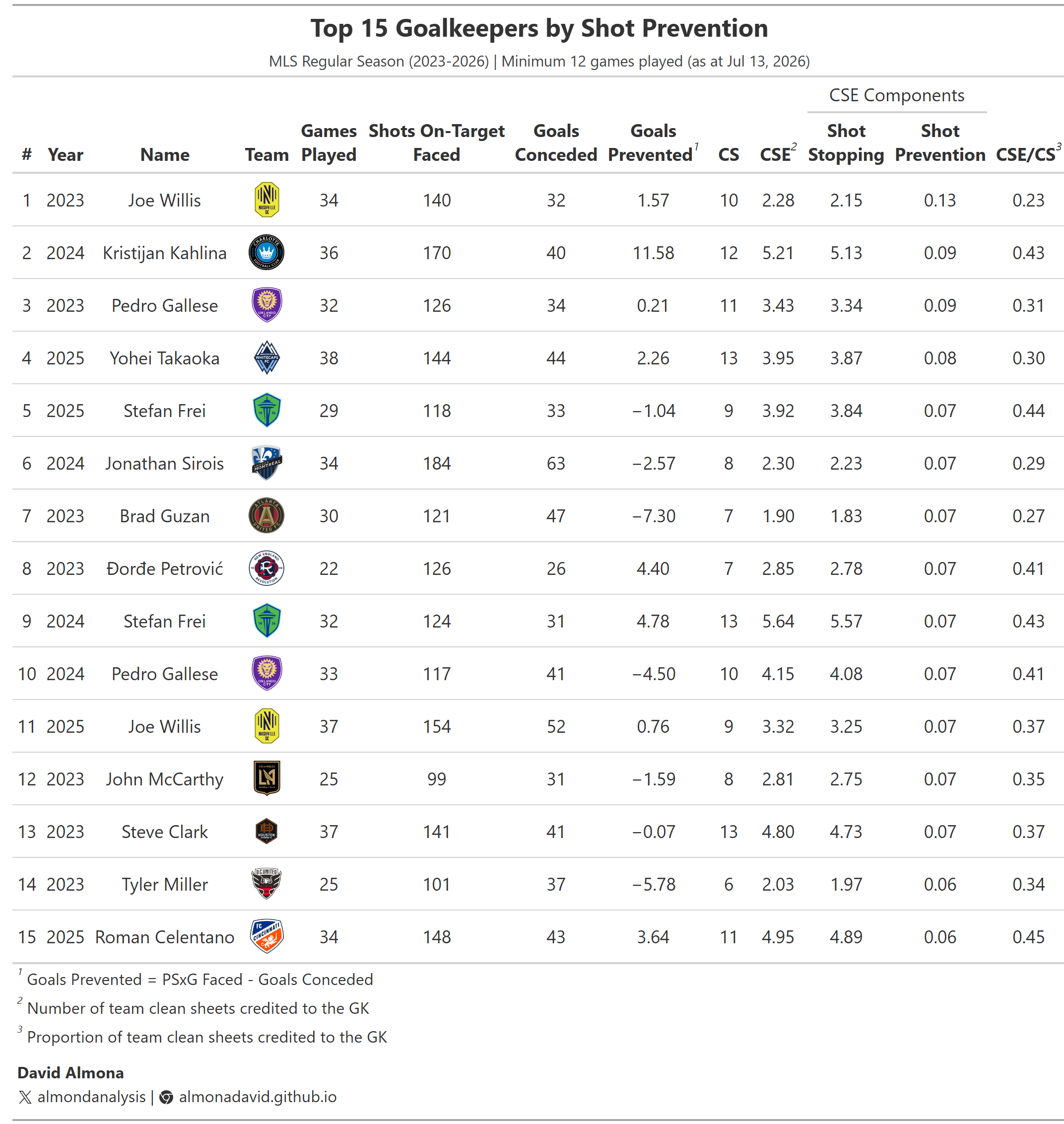Click the Kristijan Kahlina name cell
The height and width of the screenshot is (1124, 1064).
tap(164, 253)
